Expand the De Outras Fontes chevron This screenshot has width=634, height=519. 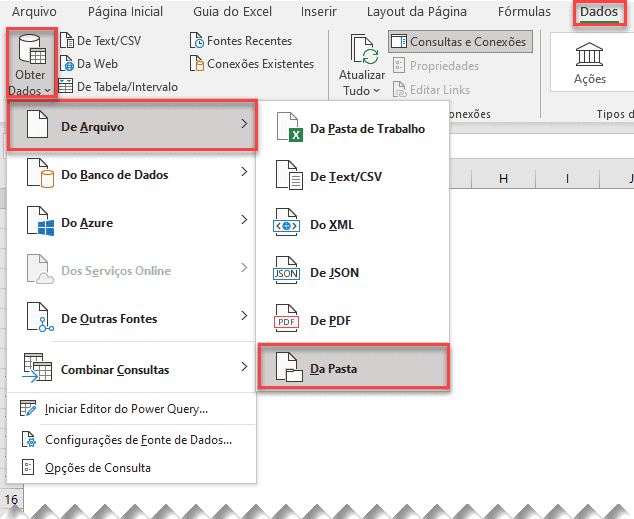tap(244, 316)
